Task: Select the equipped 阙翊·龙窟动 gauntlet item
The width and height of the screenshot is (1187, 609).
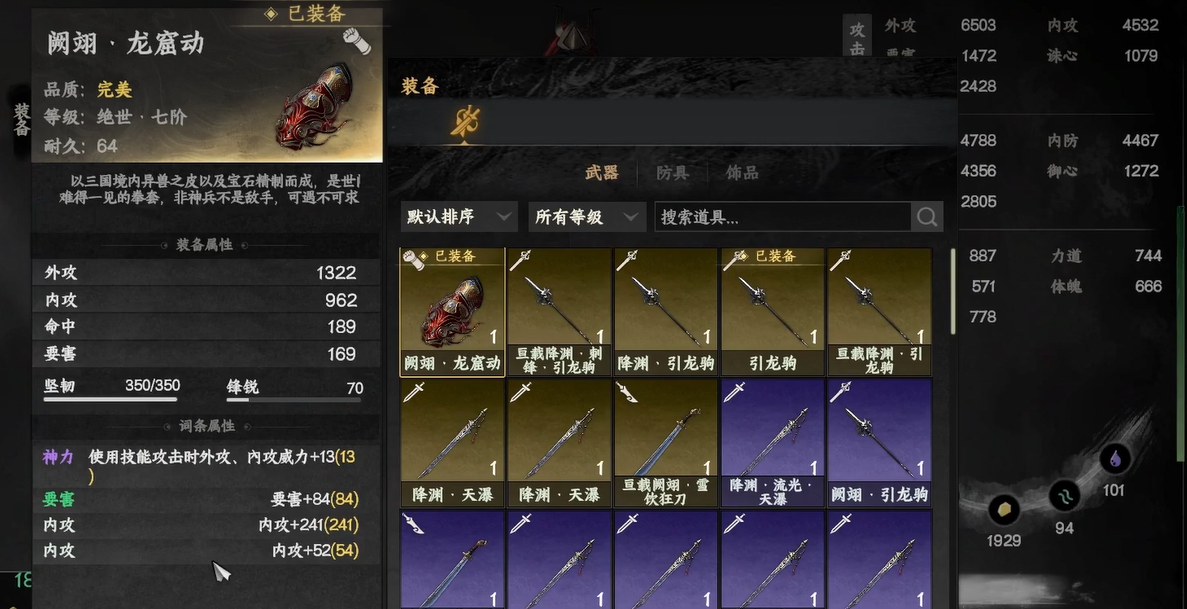Action: (x=453, y=312)
